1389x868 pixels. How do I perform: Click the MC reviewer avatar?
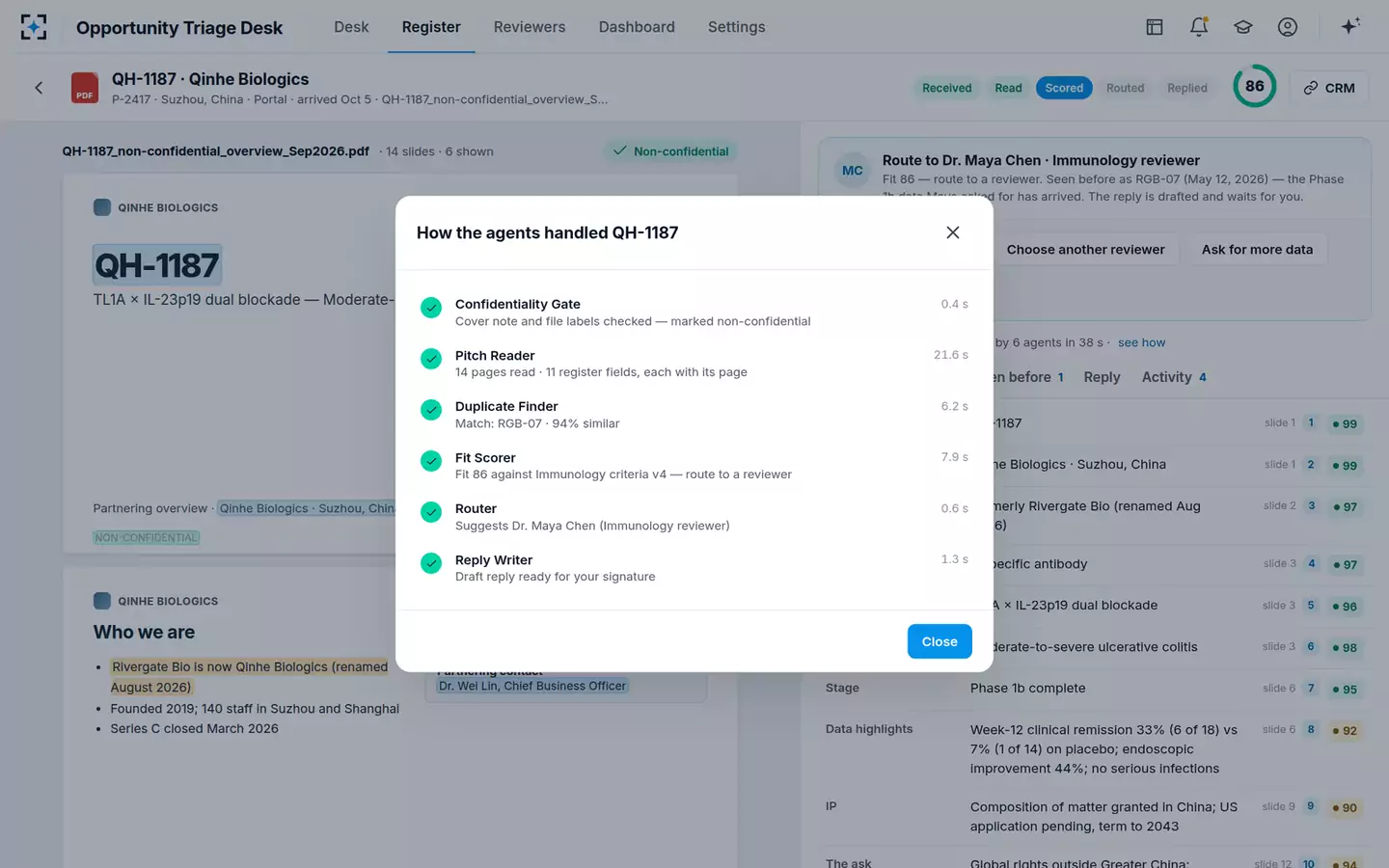853,171
